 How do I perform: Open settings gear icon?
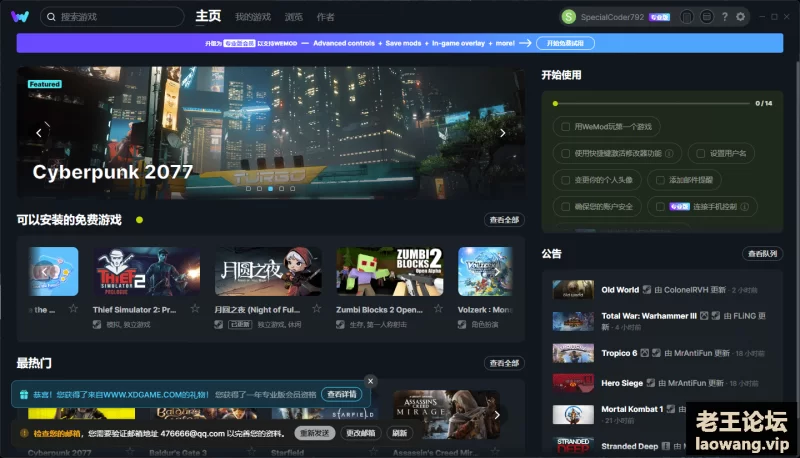740,17
